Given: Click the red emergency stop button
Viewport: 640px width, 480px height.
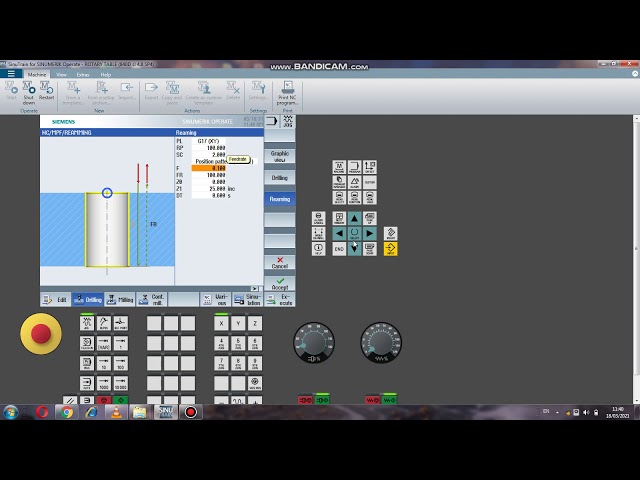Looking at the screenshot, I should pyautogui.click(x=41, y=333).
